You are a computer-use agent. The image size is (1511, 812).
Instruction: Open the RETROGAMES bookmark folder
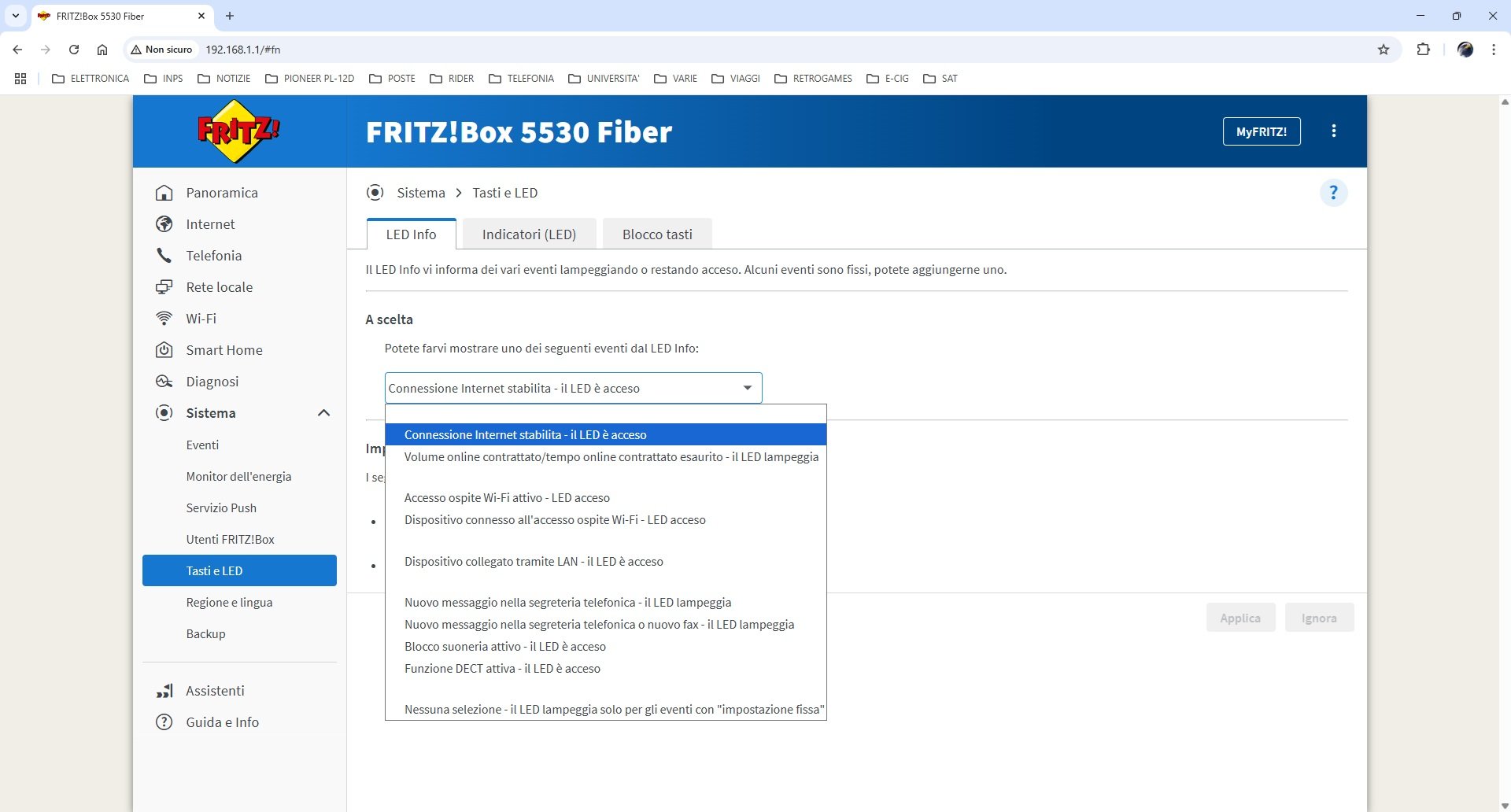814,79
